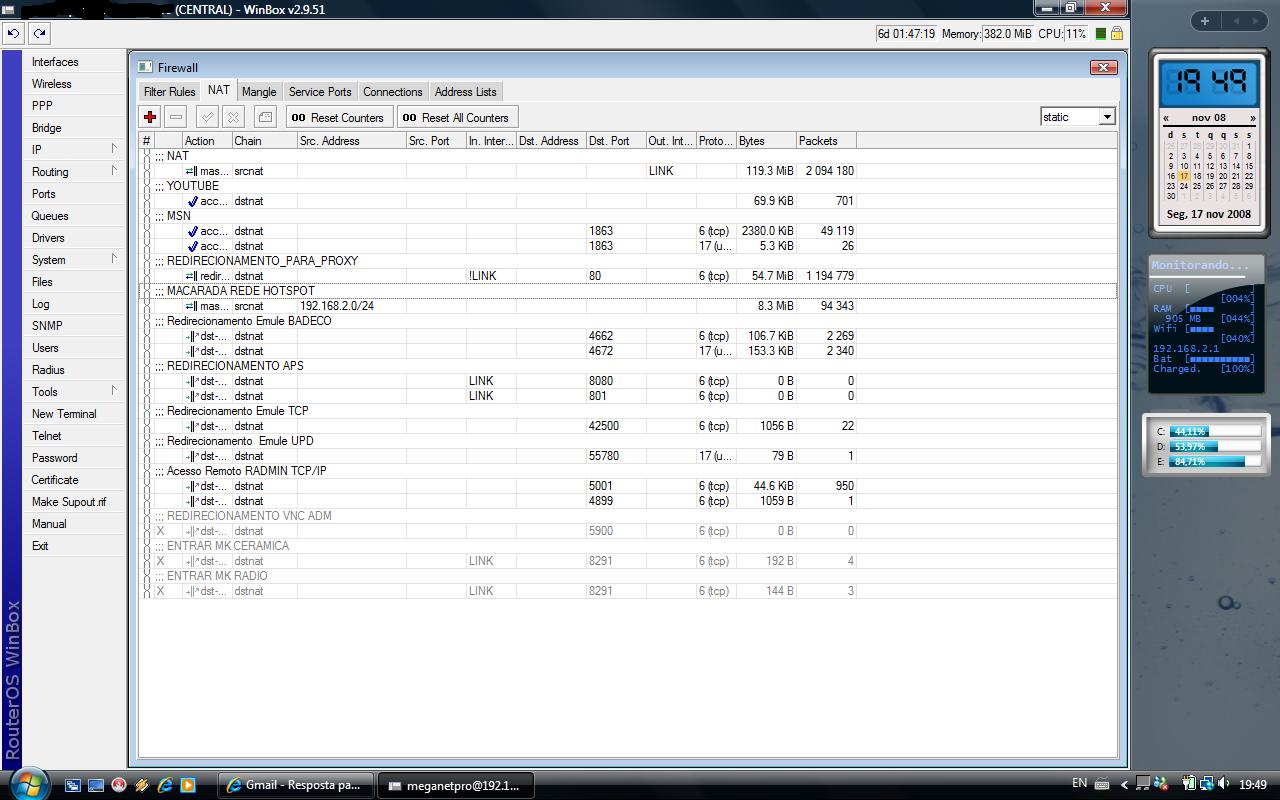Launch Internet Explorer from quick launch

coord(165,785)
